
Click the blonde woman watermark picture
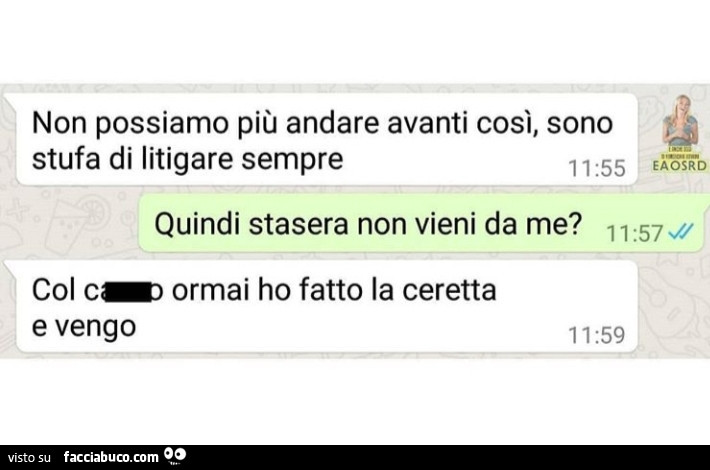[x=680, y=121]
